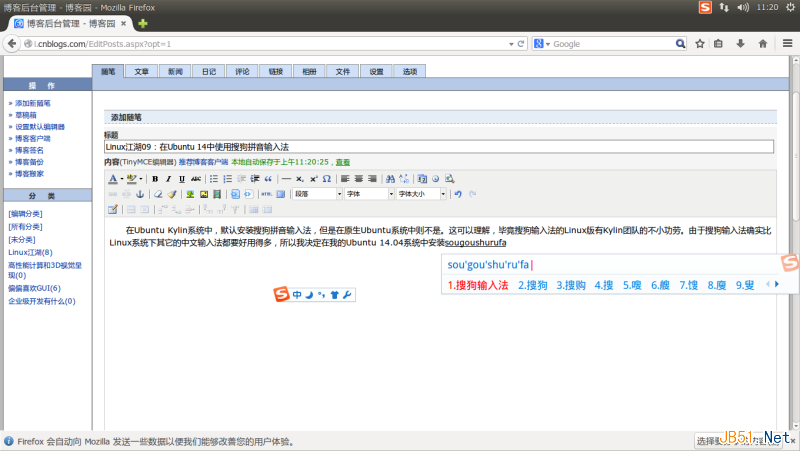
Task: Align text left
Action: (345, 179)
